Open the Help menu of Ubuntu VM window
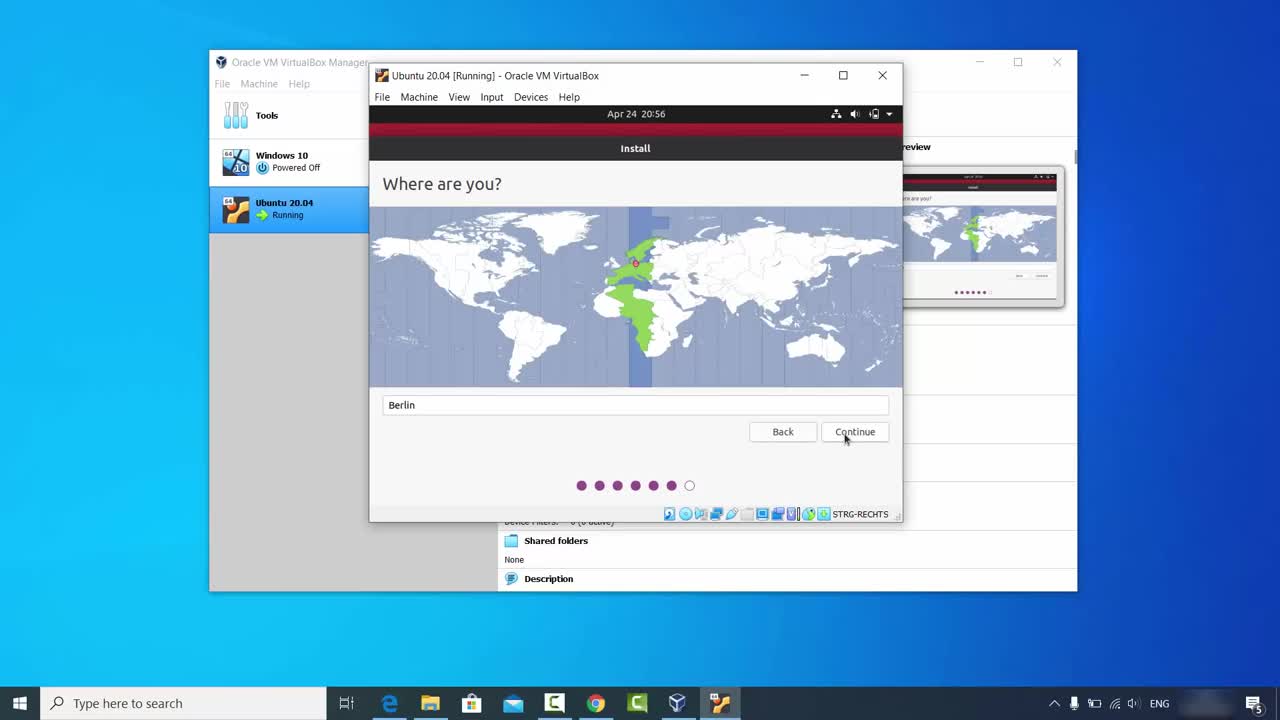This screenshot has width=1280, height=720. point(569,97)
